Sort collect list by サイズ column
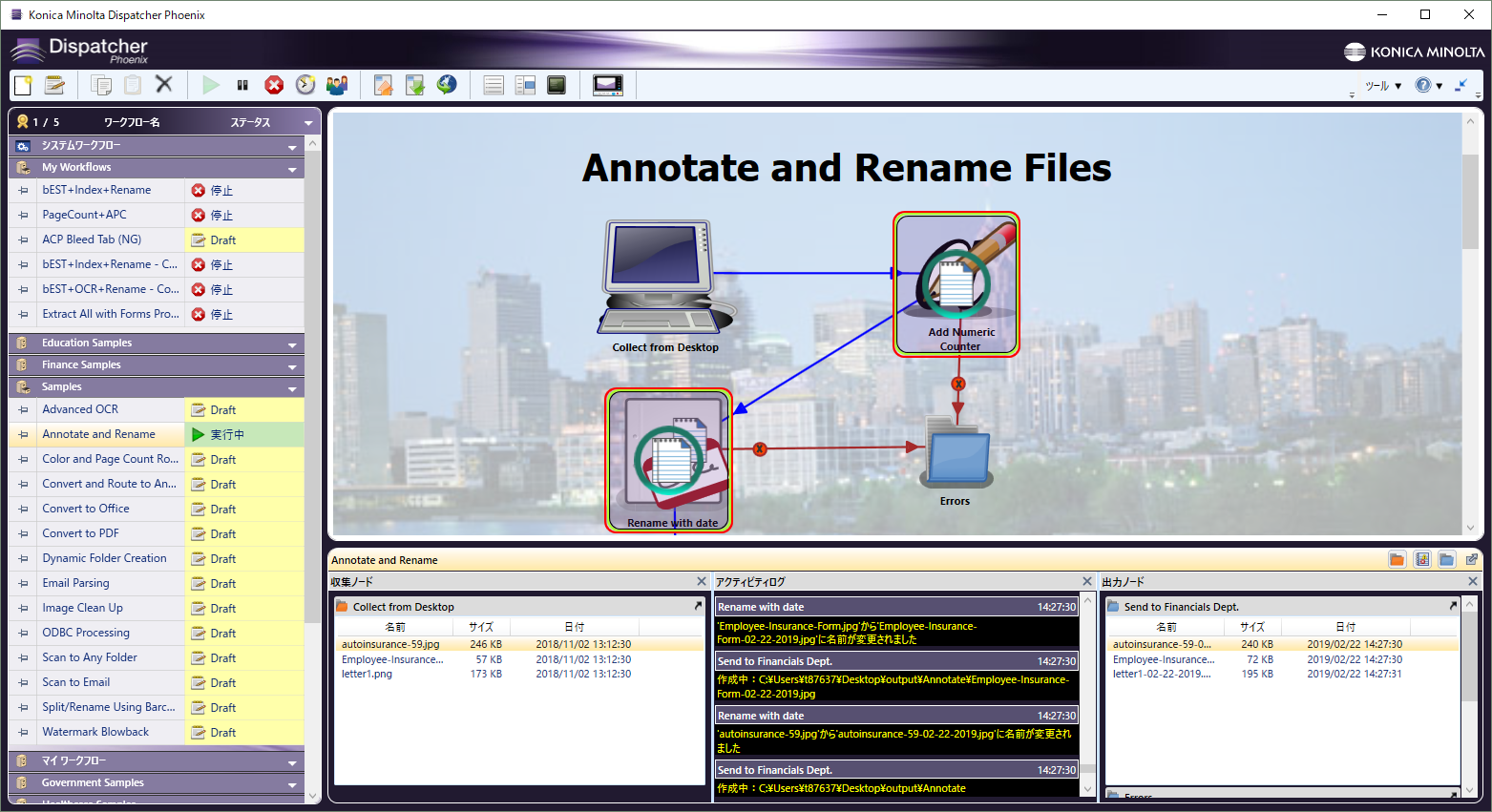This screenshot has height=812, width=1492. (x=481, y=627)
